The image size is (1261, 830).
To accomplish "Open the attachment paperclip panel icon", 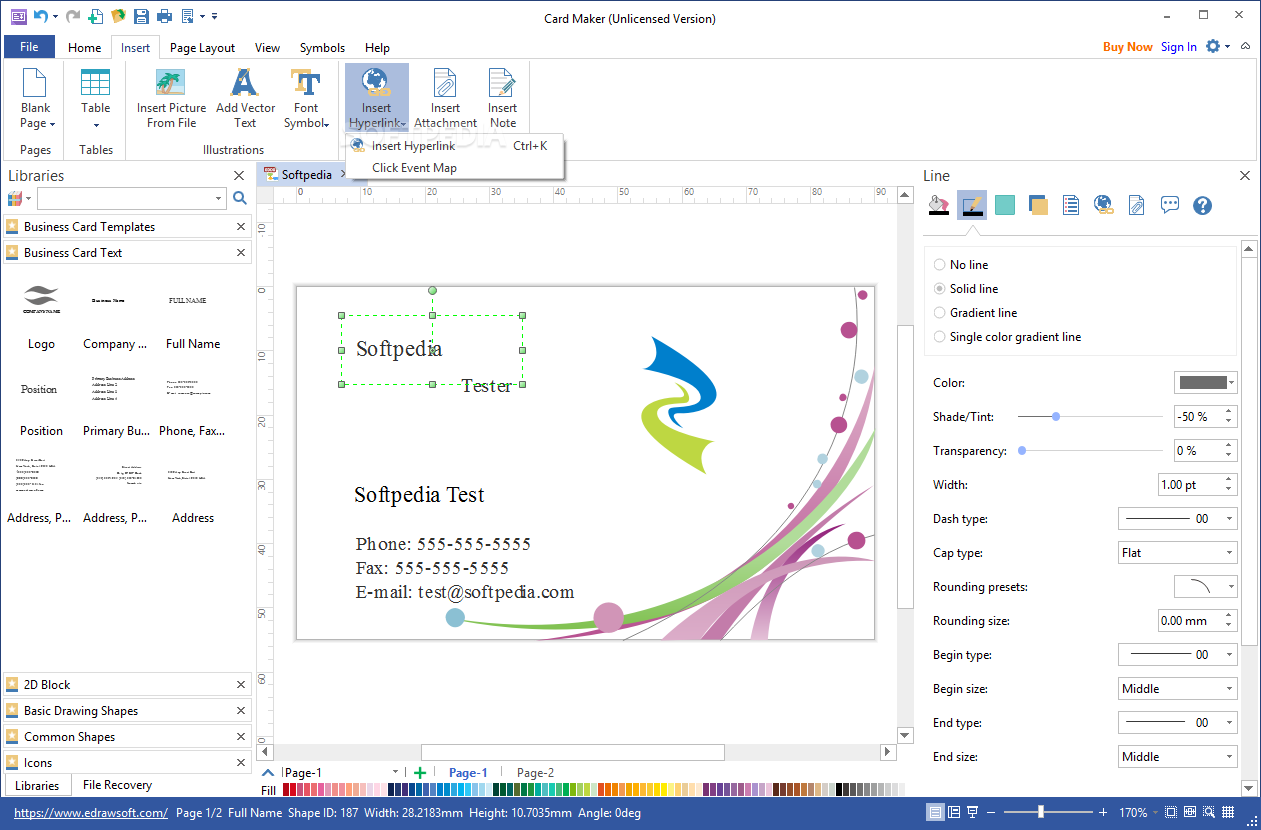I will [1136, 205].
